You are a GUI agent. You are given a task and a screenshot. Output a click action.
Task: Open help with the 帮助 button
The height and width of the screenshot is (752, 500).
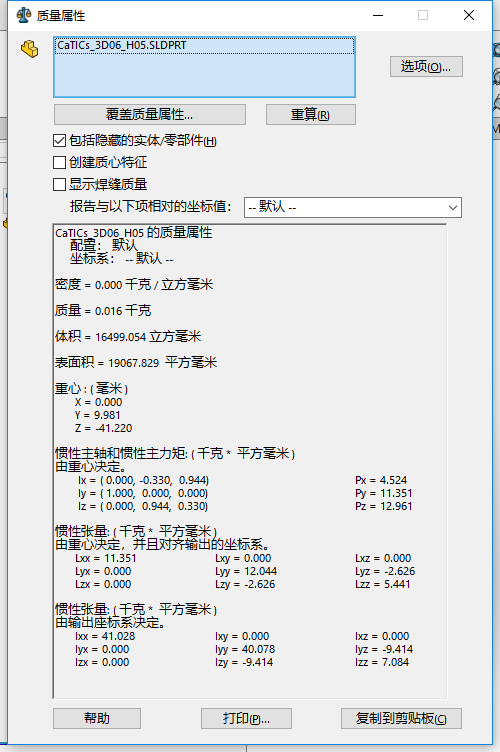pyautogui.click(x=97, y=718)
